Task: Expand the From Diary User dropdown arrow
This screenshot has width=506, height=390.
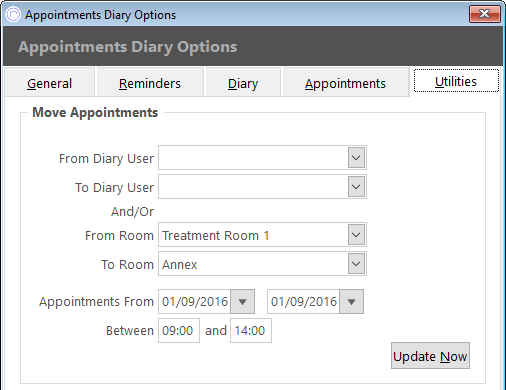Action: coord(356,158)
